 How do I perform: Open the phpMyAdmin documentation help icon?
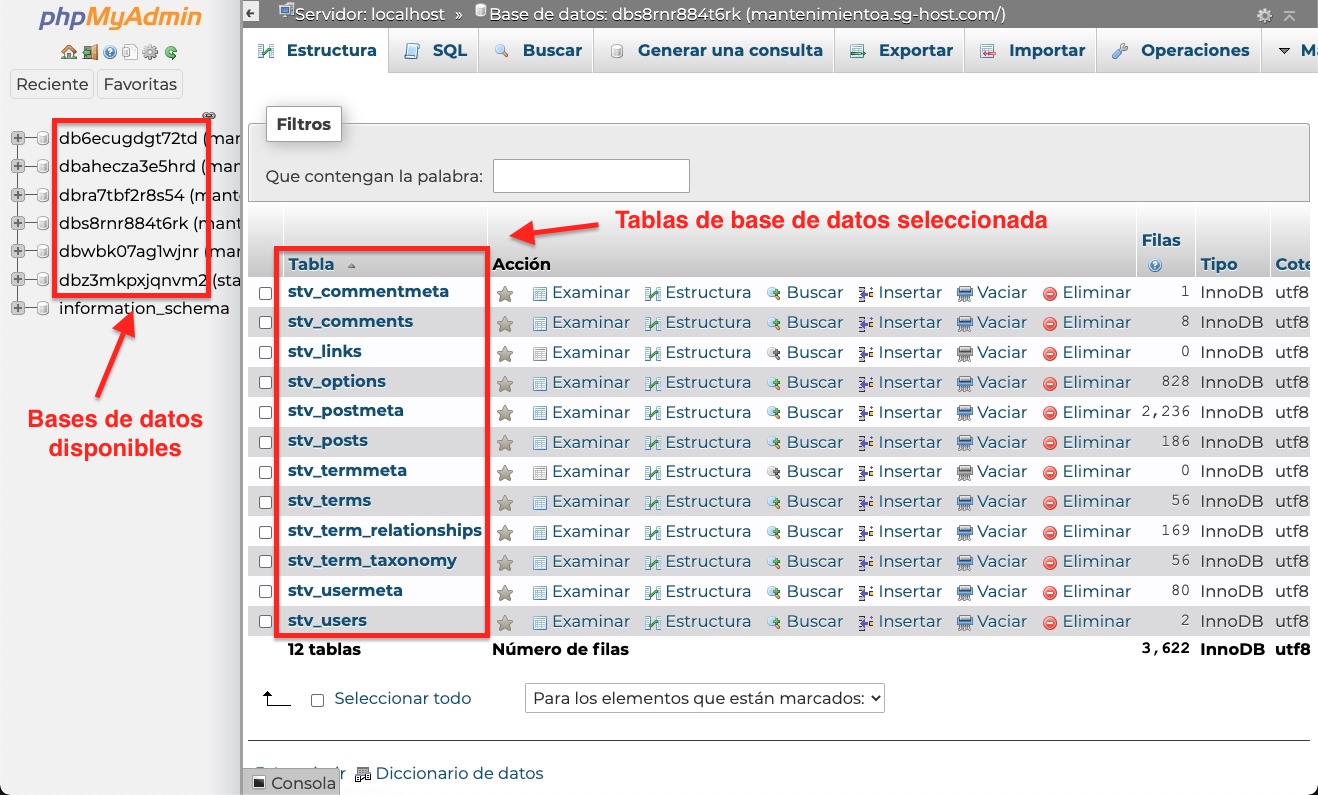tap(109, 53)
